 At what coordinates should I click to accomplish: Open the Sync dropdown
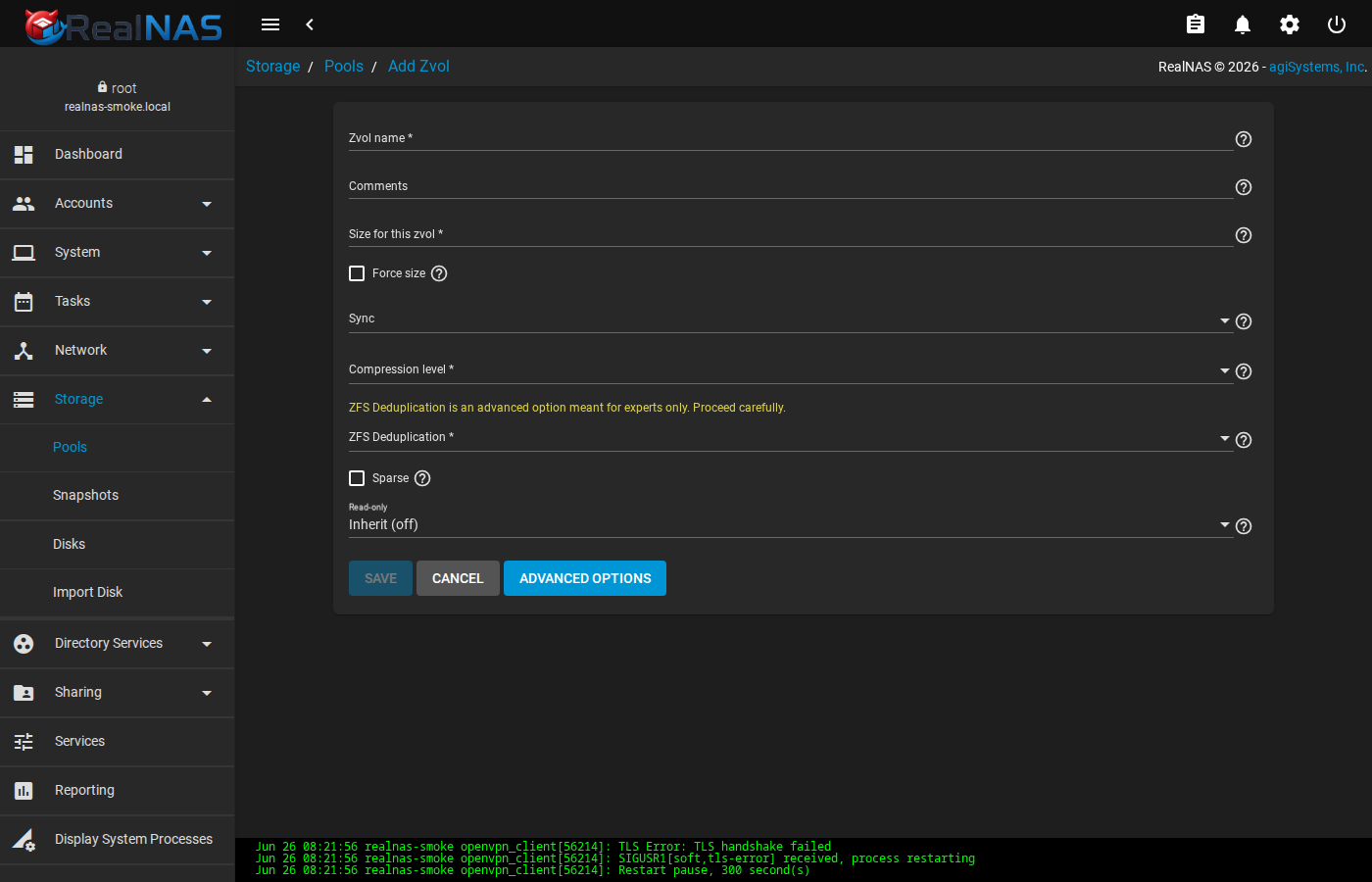[790, 320]
